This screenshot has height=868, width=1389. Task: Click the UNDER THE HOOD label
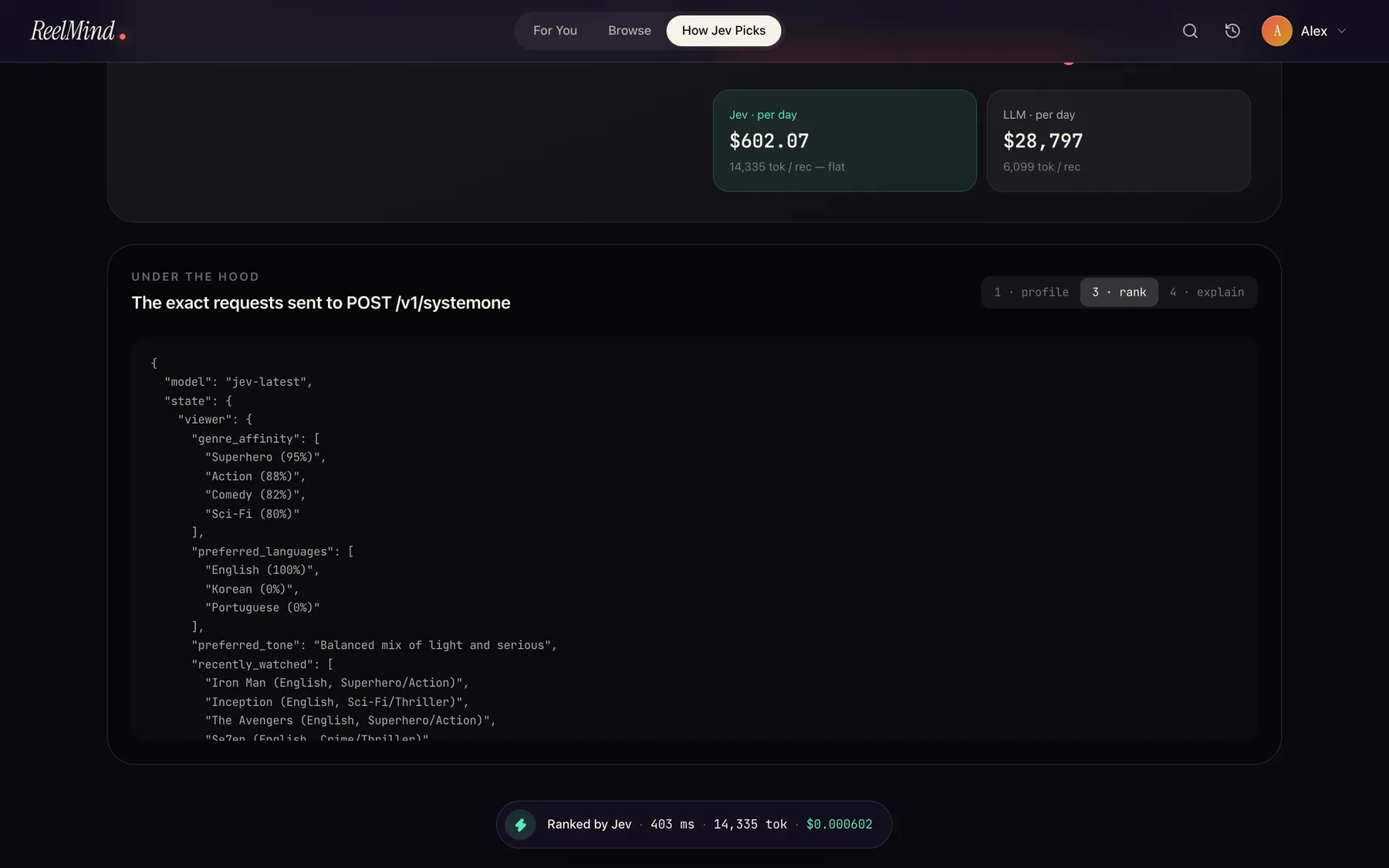click(x=195, y=277)
